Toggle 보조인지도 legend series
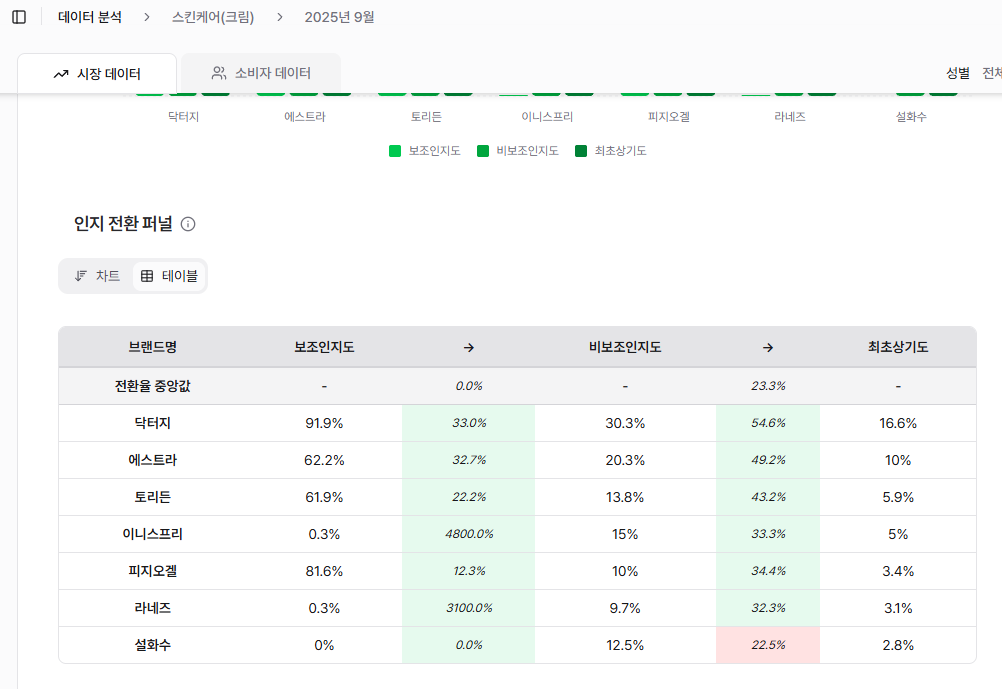The width and height of the screenshot is (1002, 689). [425, 151]
